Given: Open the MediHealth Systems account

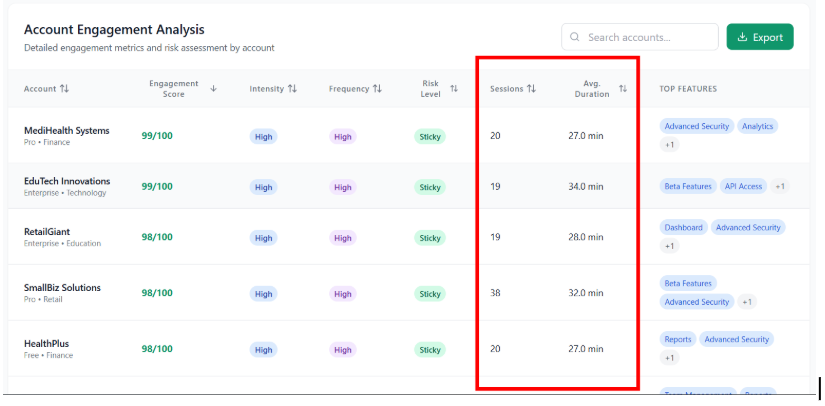Looking at the screenshot, I should (x=66, y=130).
